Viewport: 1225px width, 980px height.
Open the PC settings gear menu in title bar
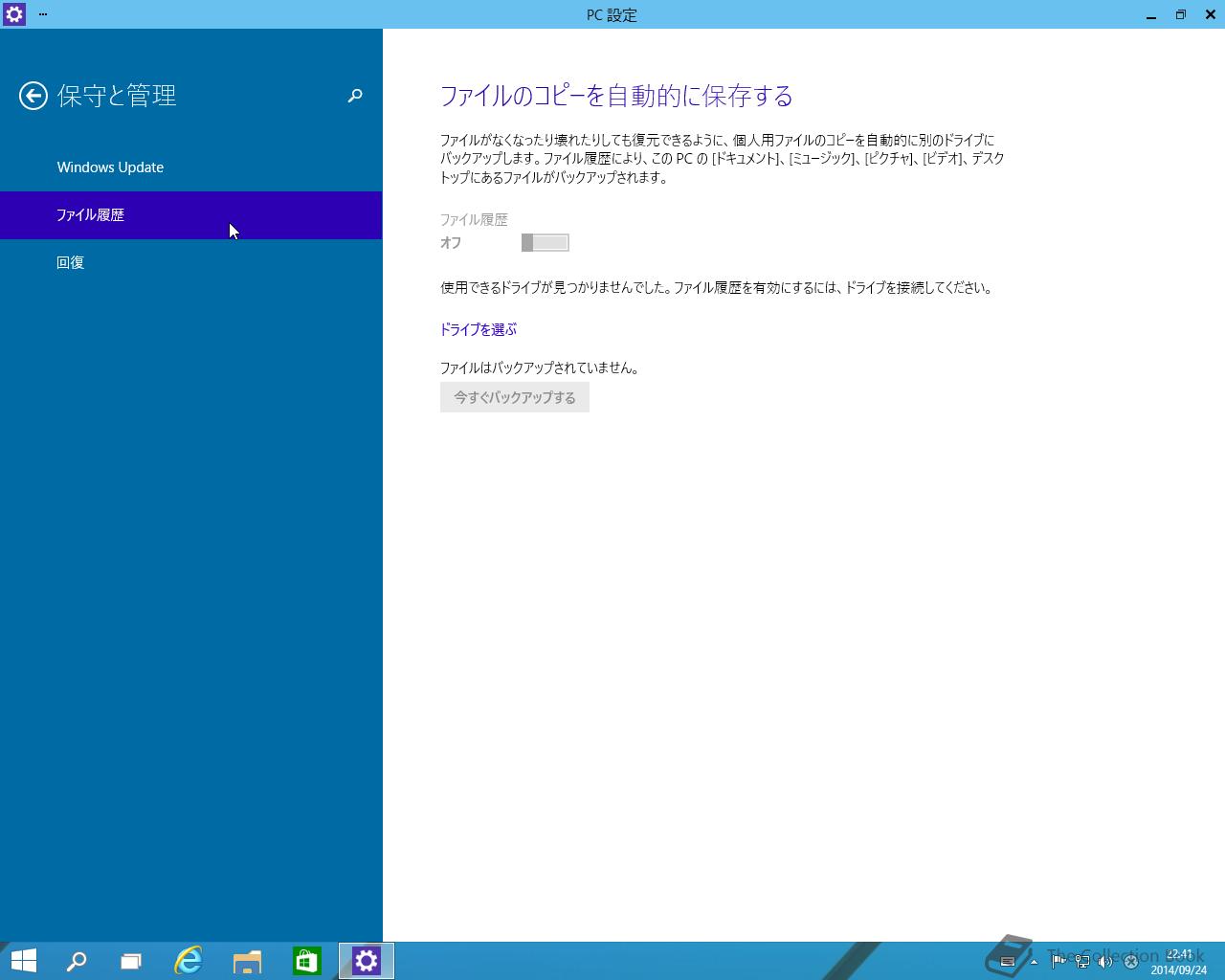point(14,14)
